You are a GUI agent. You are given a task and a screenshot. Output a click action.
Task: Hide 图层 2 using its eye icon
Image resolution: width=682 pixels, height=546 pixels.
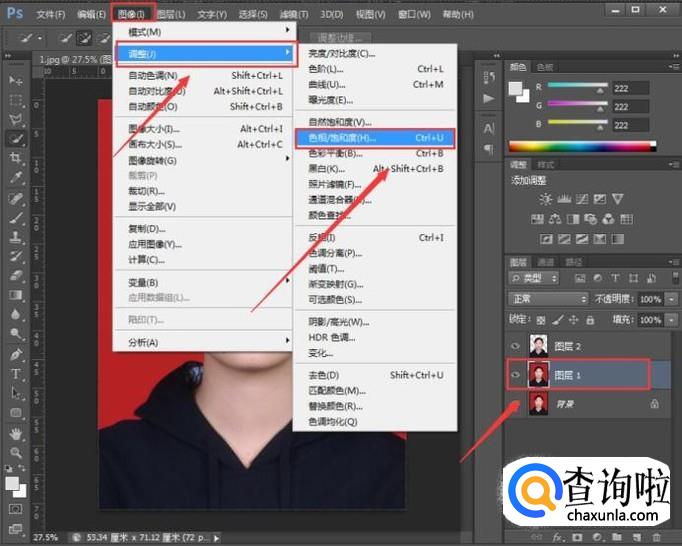point(516,346)
